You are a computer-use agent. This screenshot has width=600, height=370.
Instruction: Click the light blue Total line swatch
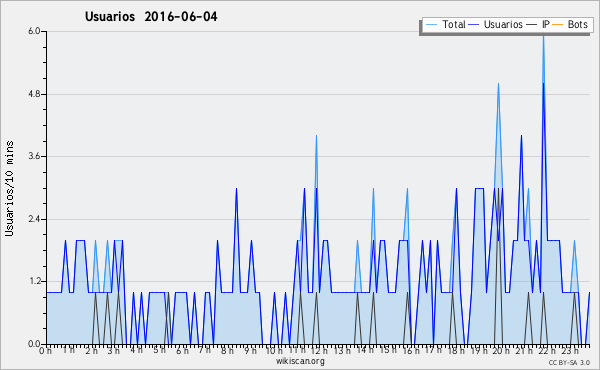[x=431, y=25]
